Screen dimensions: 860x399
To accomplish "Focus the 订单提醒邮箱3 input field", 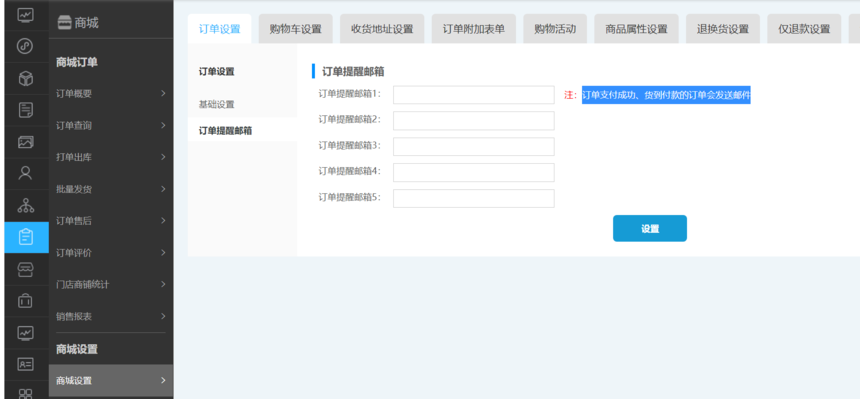I will tap(473, 147).
